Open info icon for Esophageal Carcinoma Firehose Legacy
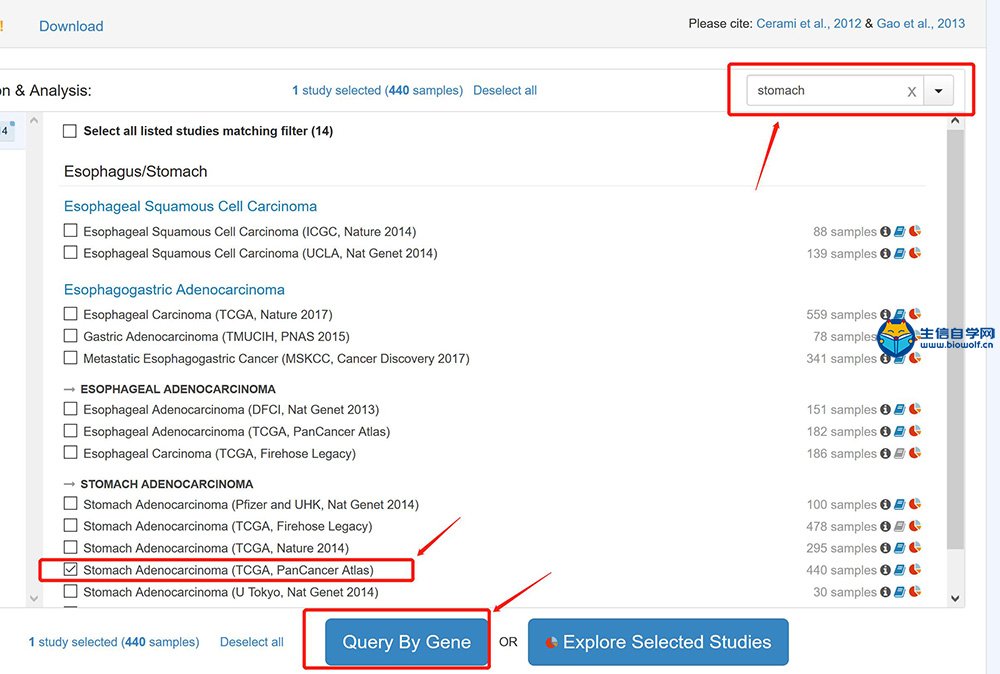 click(x=885, y=453)
